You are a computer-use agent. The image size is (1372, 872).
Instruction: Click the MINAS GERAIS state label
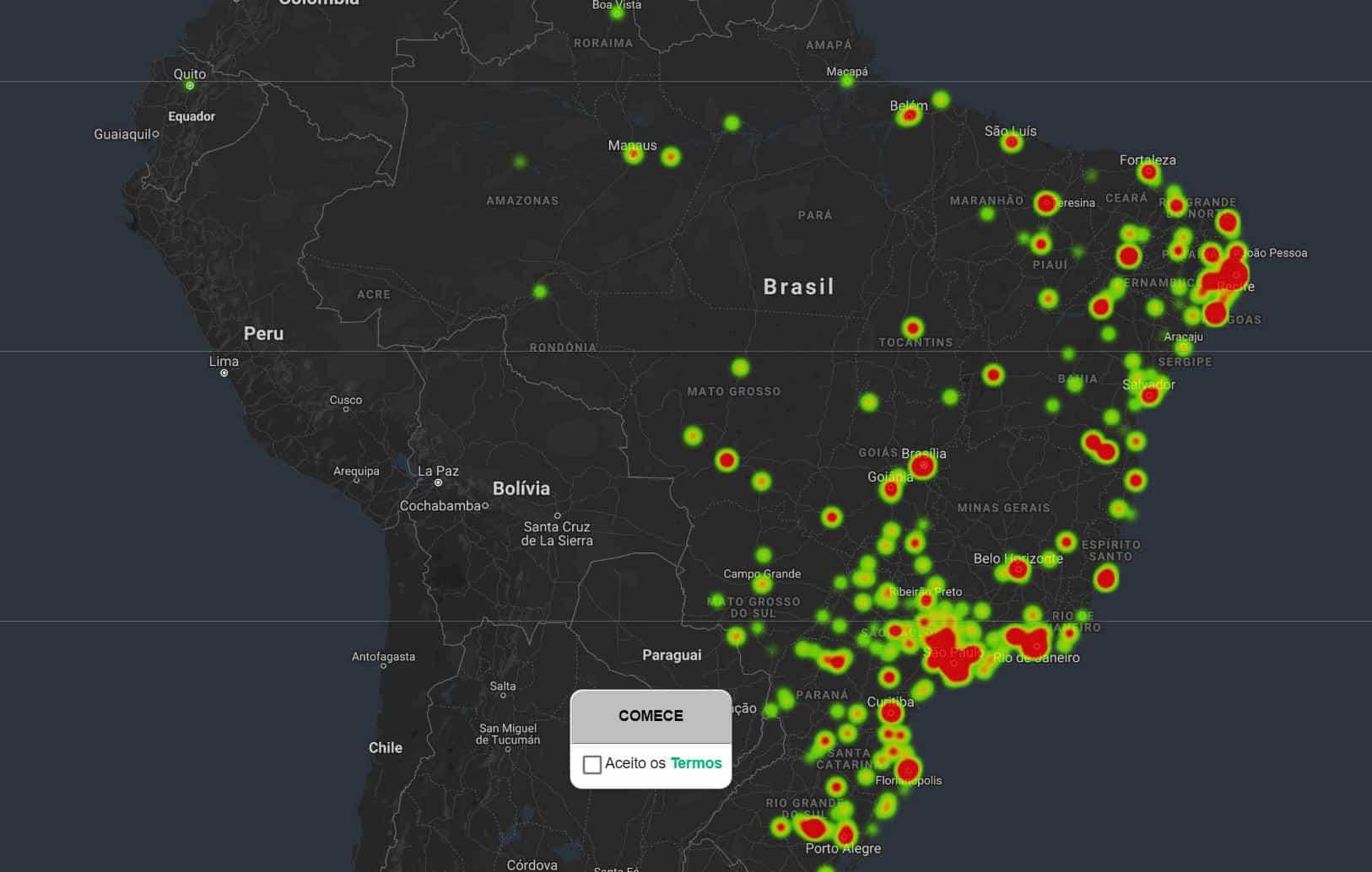tap(1004, 508)
